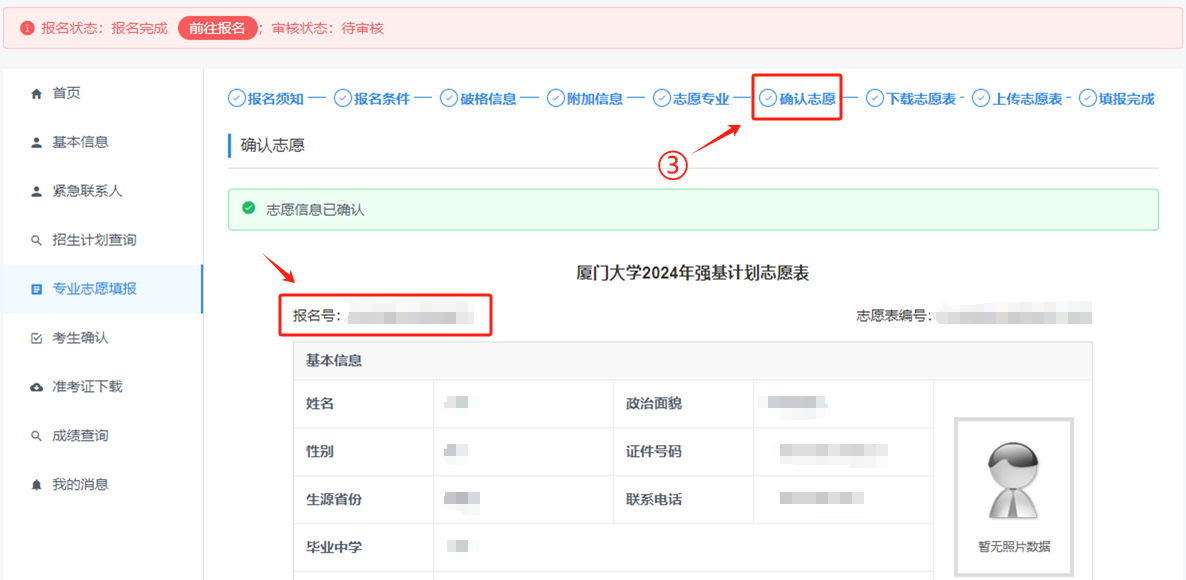Viewport: 1186px width, 580px height.
Task: Click the search icon beside 招生计划查询
Action: (37, 241)
